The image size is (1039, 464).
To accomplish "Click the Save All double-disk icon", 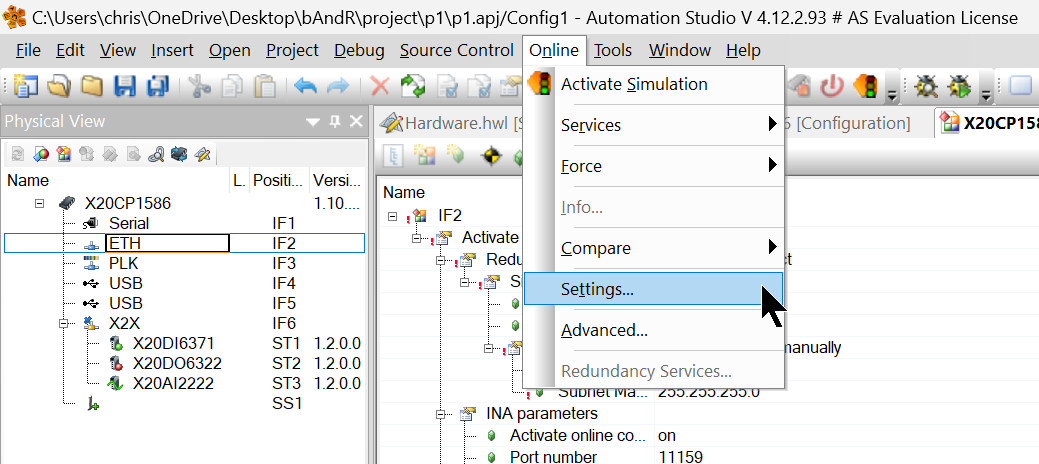I will pos(157,86).
